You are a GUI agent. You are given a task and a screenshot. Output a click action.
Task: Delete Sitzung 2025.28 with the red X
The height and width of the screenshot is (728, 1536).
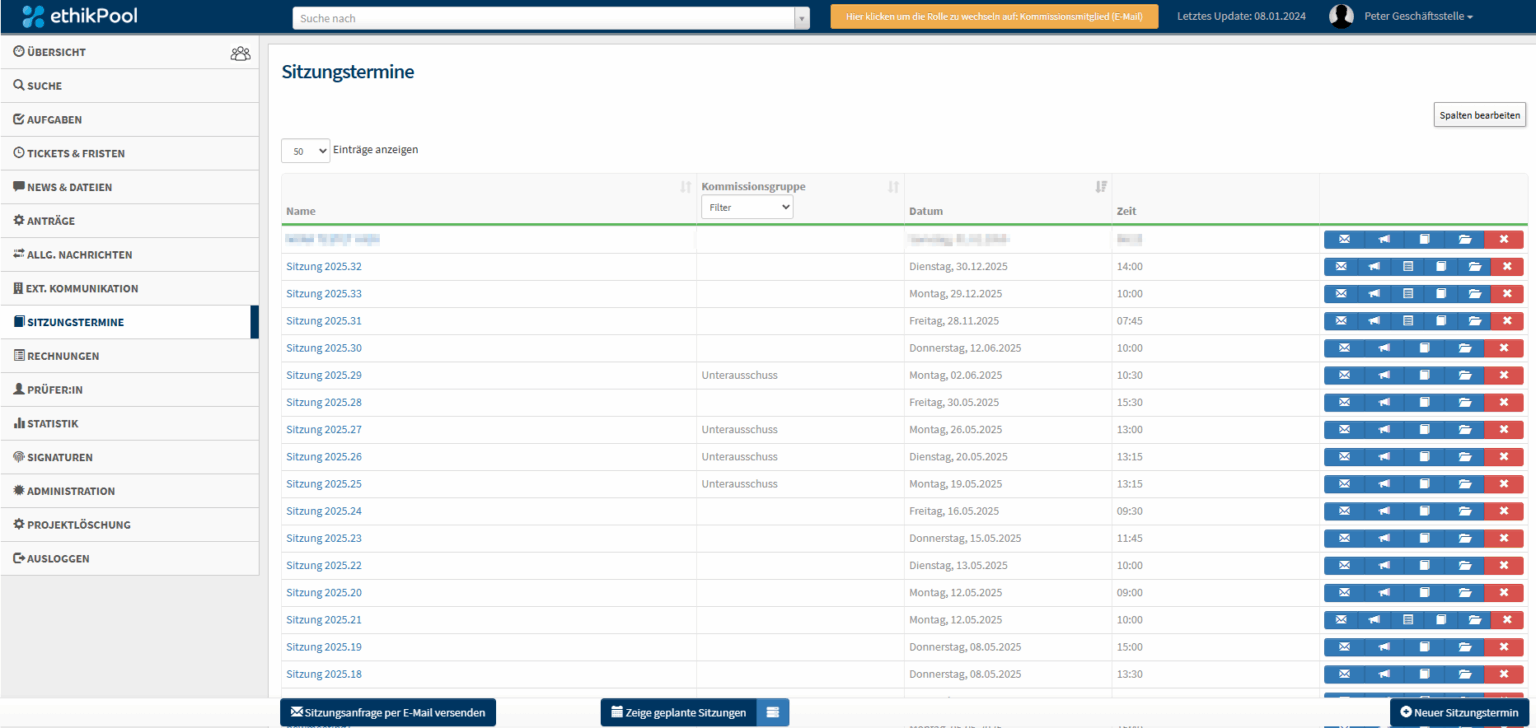tap(1504, 402)
